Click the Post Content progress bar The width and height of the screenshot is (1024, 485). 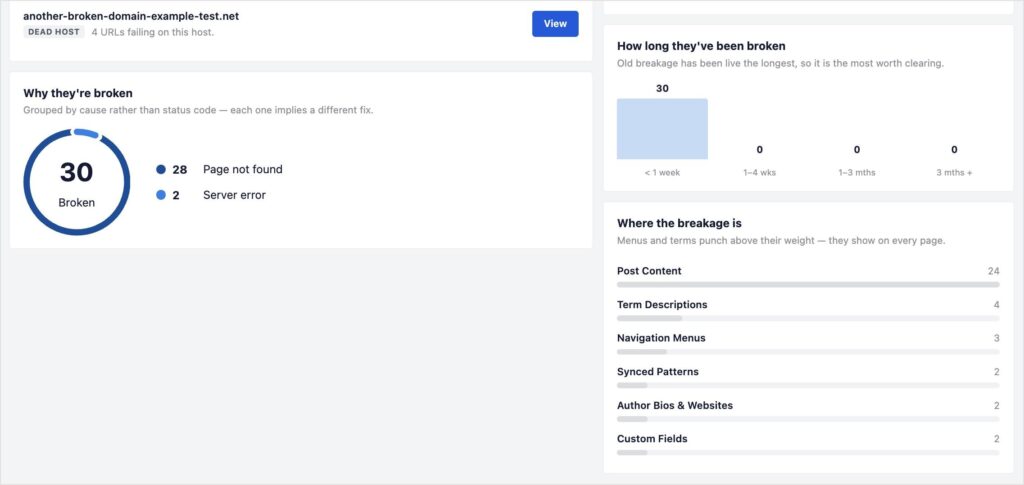point(808,285)
